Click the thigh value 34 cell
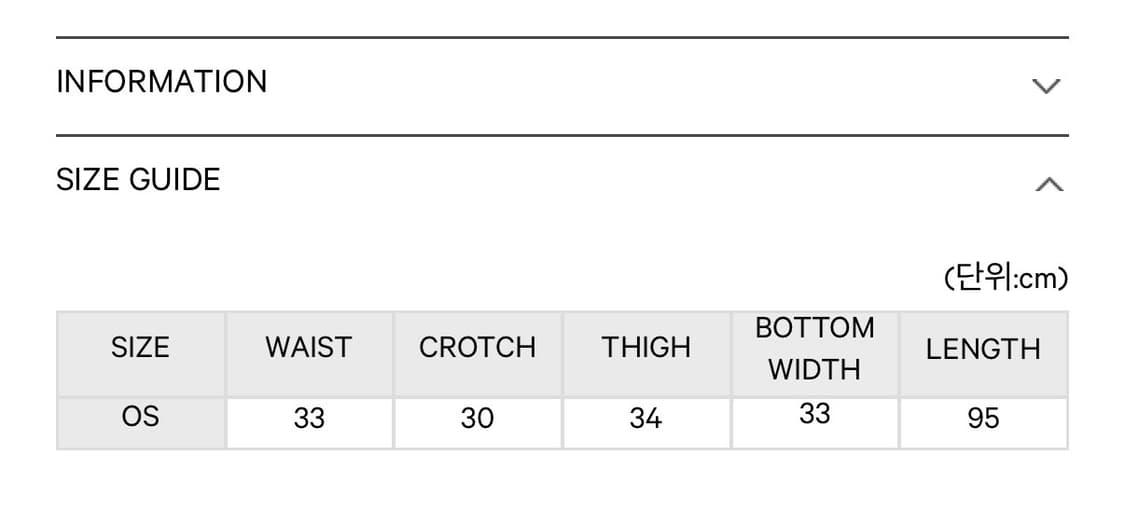 click(646, 418)
